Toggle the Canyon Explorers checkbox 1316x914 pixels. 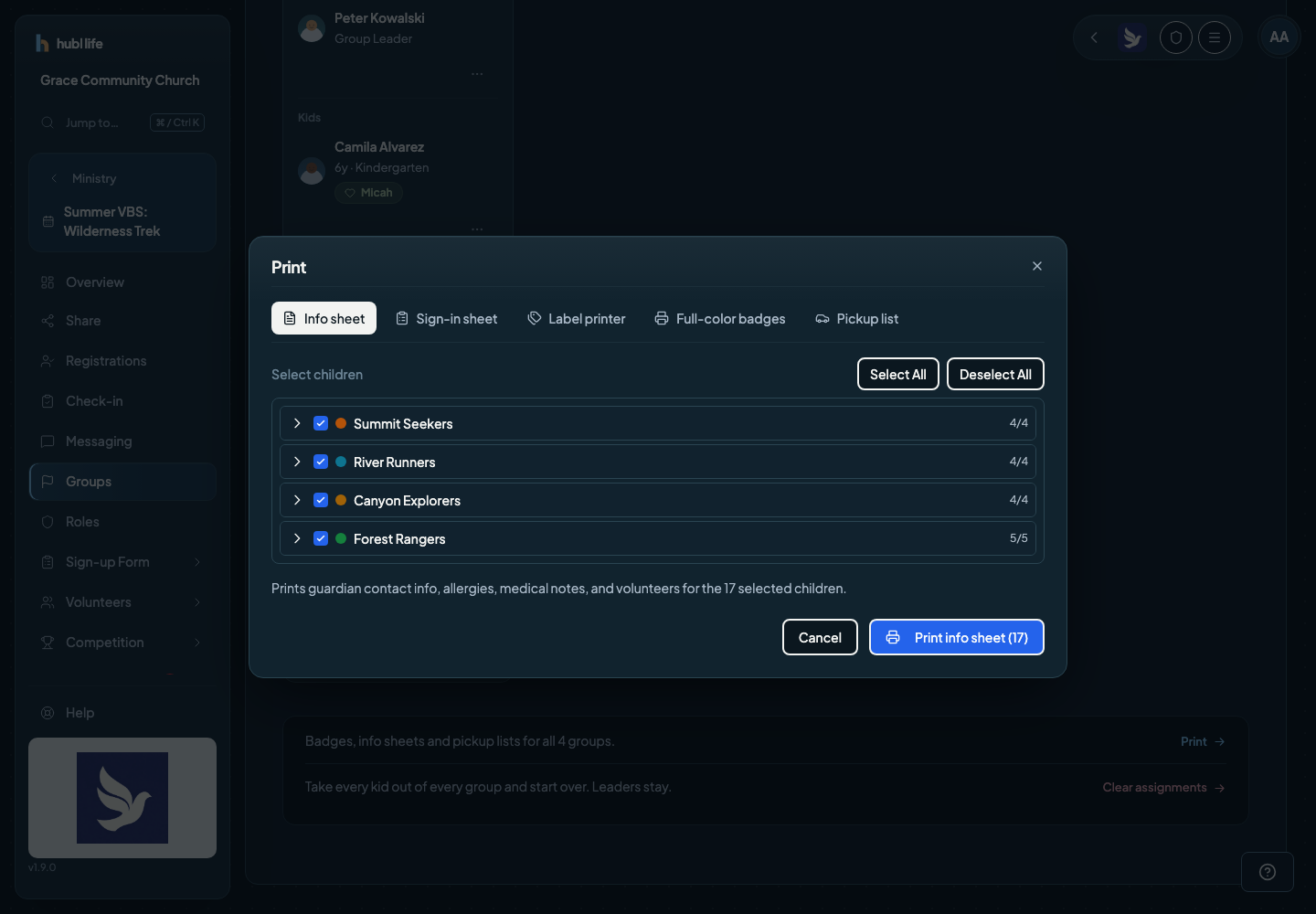pyautogui.click(x=321, y=500)
